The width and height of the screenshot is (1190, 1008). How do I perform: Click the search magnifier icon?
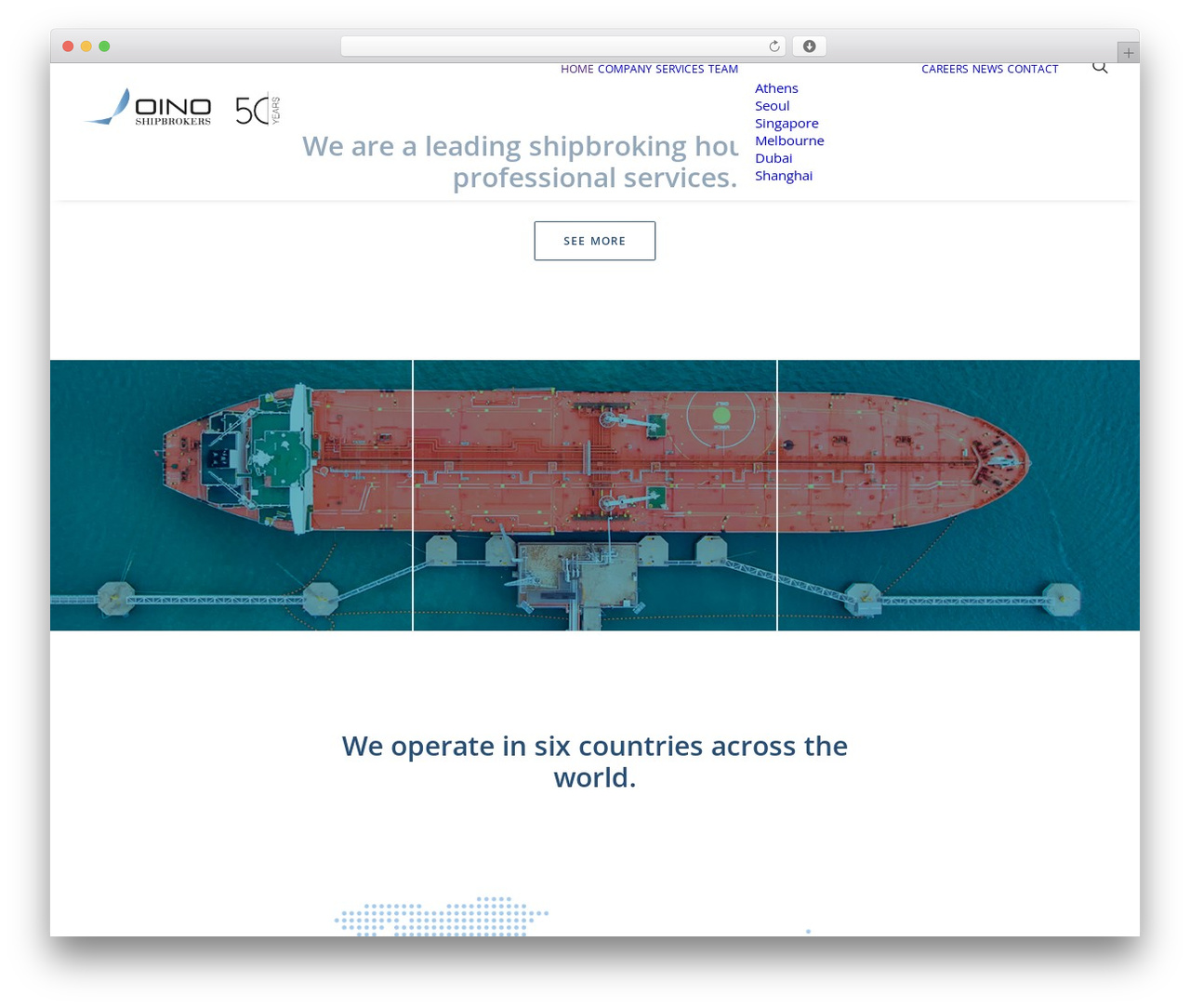pos(1100,67)
